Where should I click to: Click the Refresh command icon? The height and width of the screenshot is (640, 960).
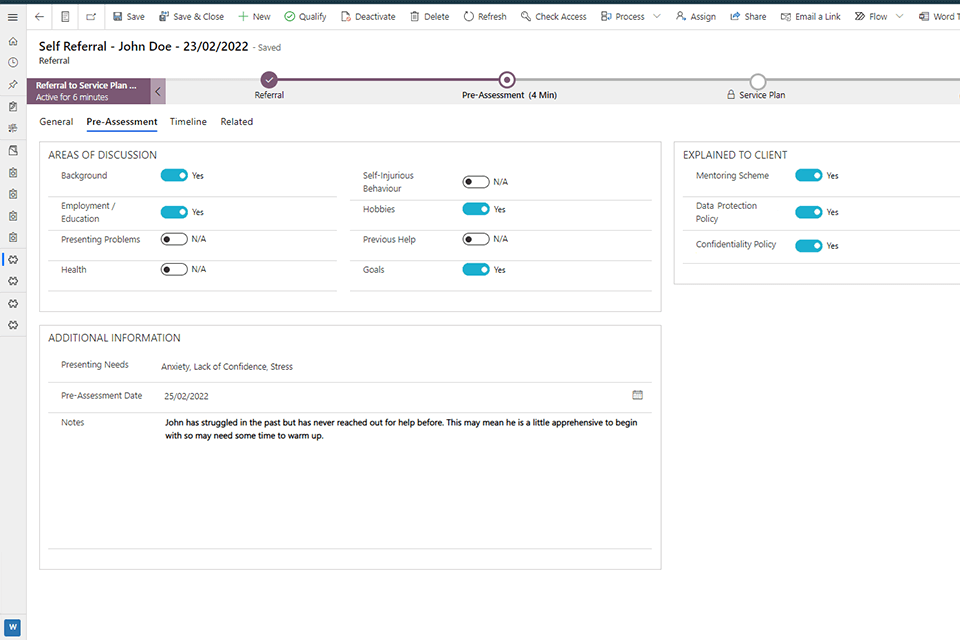pos(469,17)
